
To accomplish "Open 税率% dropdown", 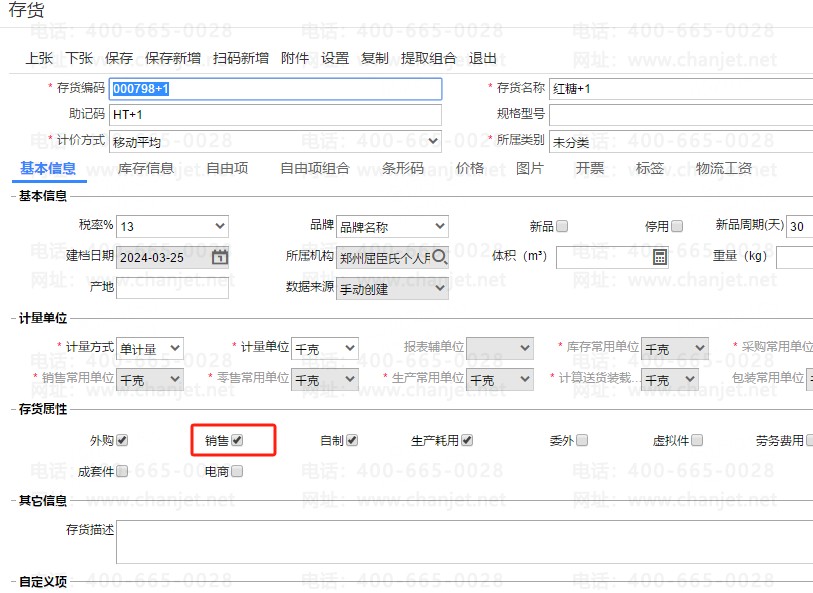I will pyautogui.click(x=172, y=227).
